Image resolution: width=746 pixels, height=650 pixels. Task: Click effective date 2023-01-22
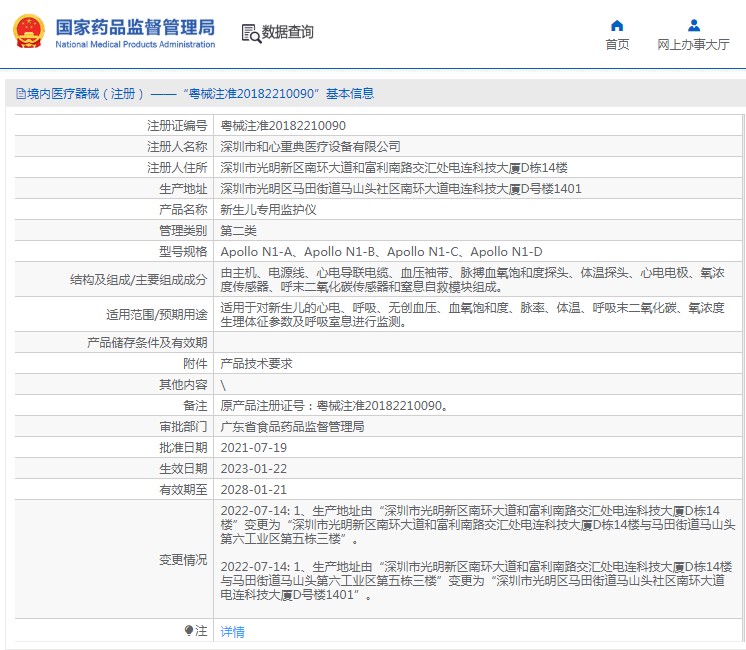click(254, 469)
